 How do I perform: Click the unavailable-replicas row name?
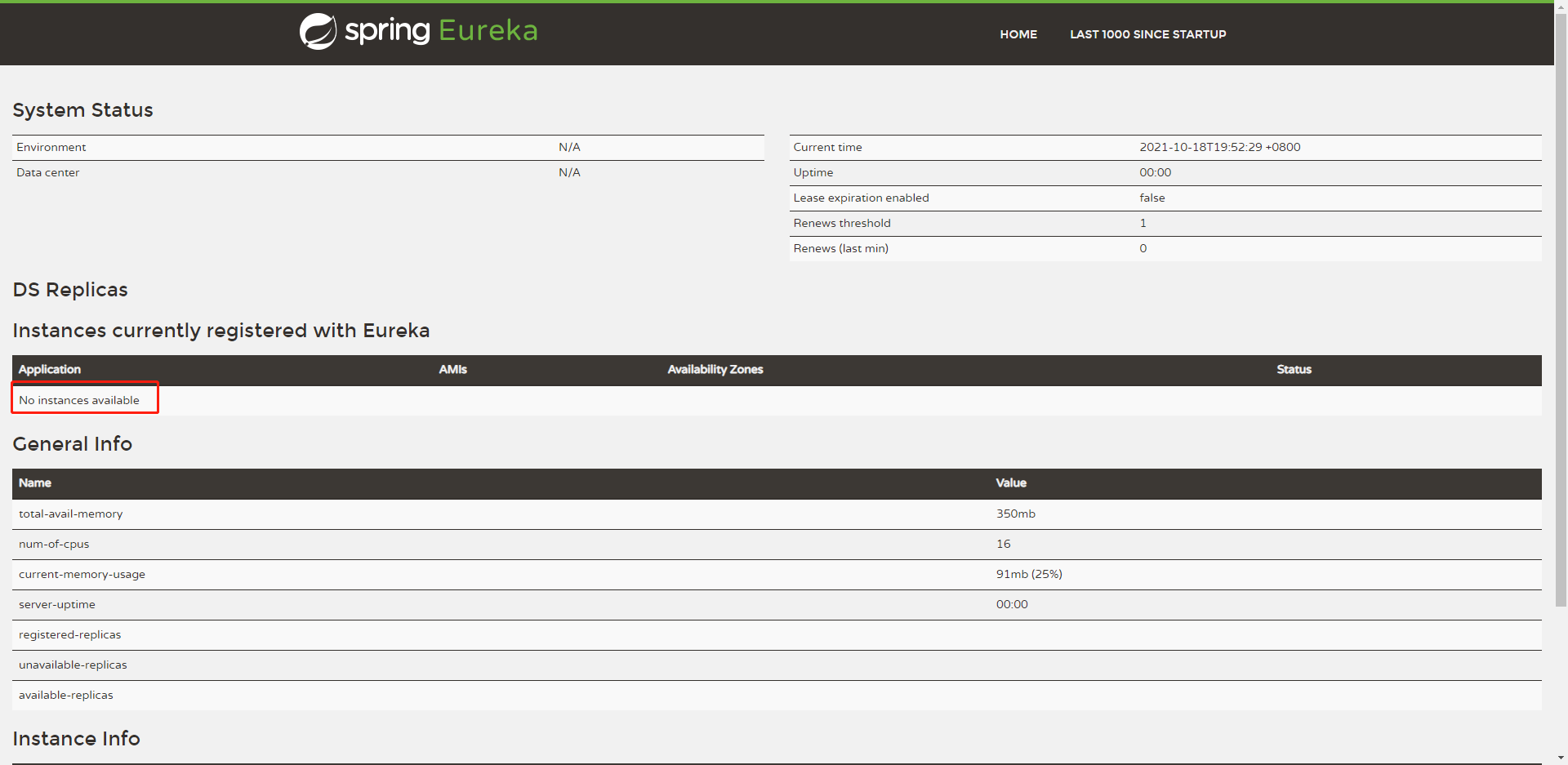coord(73,665)
